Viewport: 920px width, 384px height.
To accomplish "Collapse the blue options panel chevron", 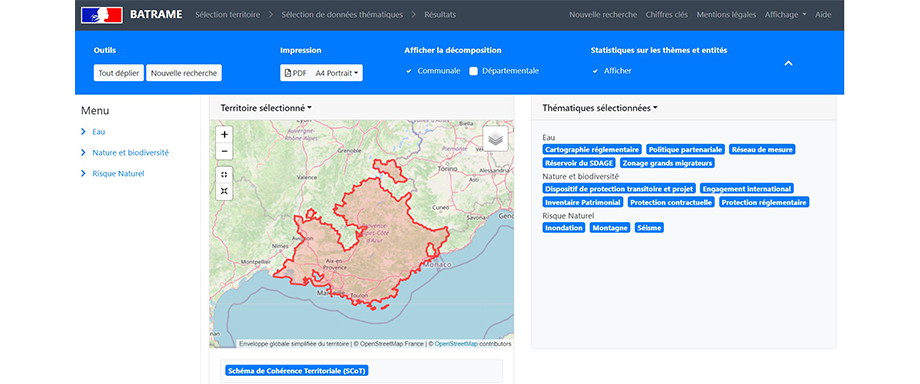I will pyautogui.click(x=789, y=63).
